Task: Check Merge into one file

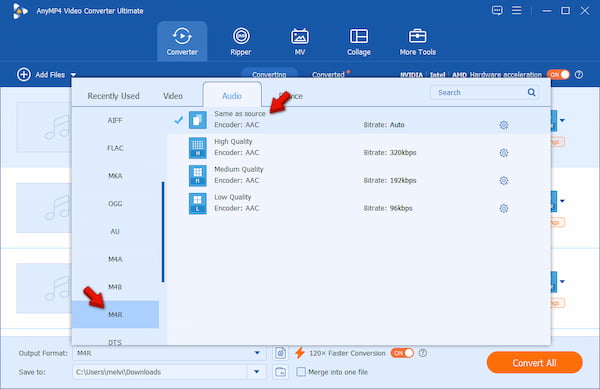Action: pyautogui.click(x=301, y=372)
